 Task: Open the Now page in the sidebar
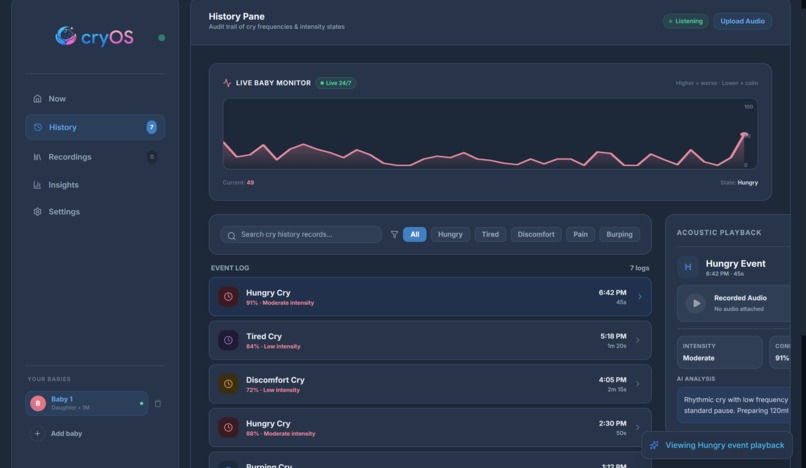tap(95, 99)
